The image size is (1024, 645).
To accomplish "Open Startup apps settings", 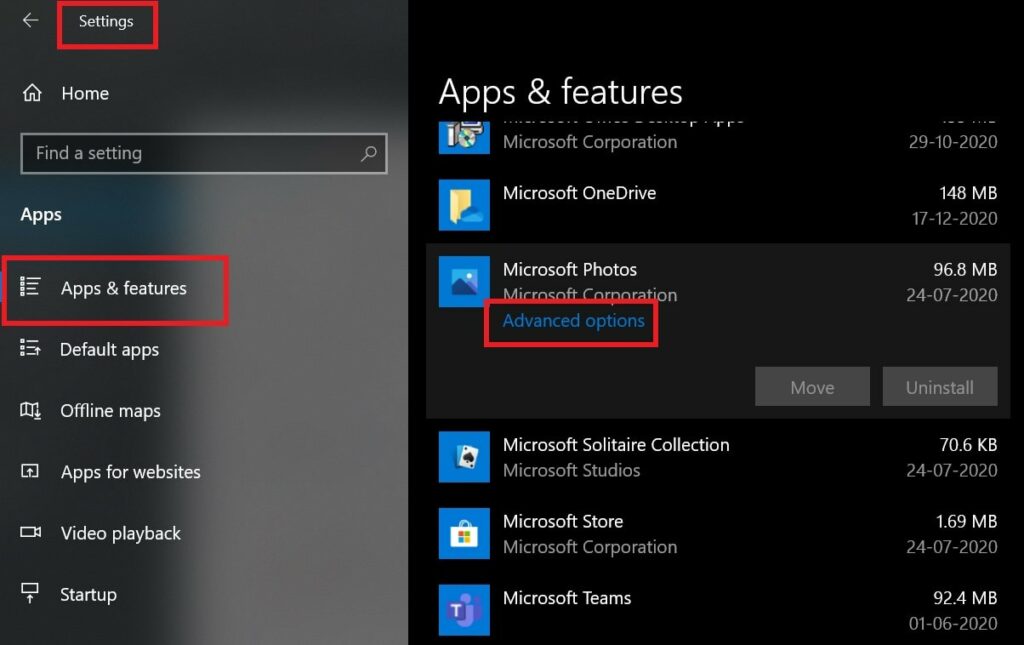I will point(88,594).
